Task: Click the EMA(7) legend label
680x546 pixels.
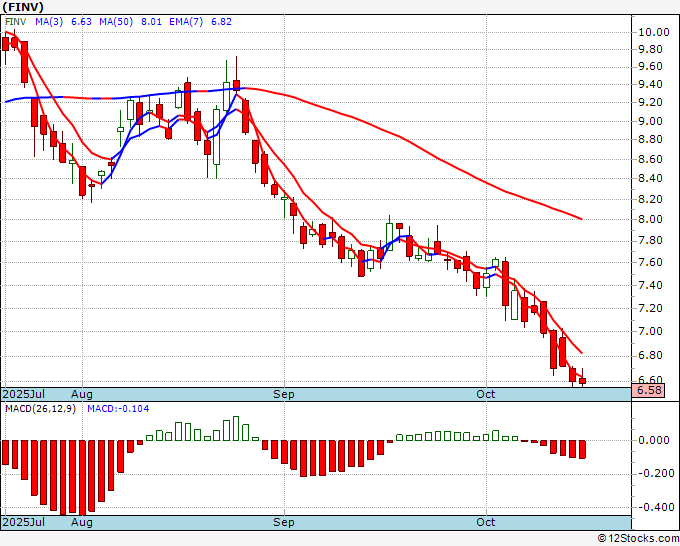Action: (x=186, y=22)
